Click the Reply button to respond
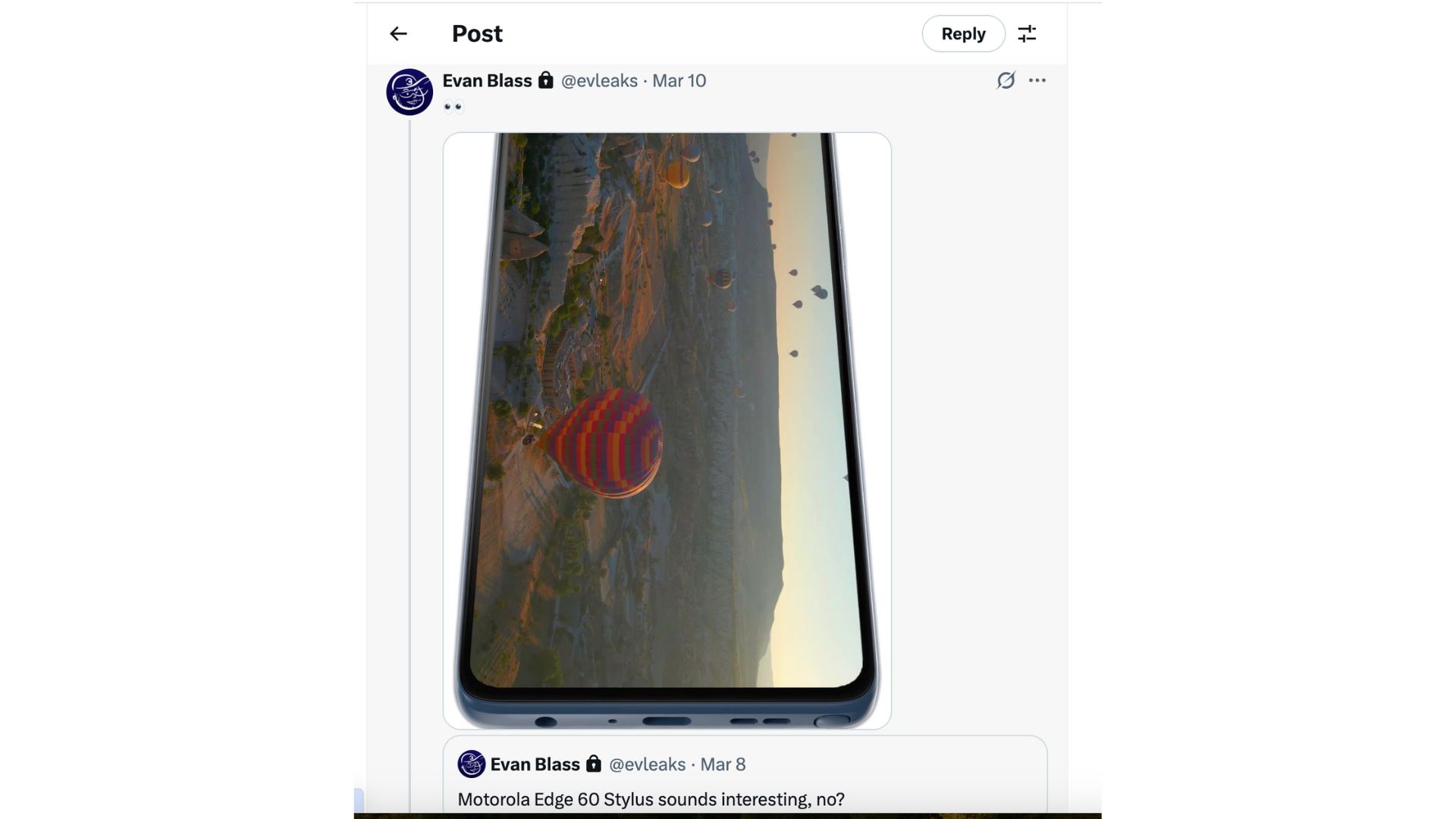This screenshot has width=1456, height=819. tap(962, 33)
